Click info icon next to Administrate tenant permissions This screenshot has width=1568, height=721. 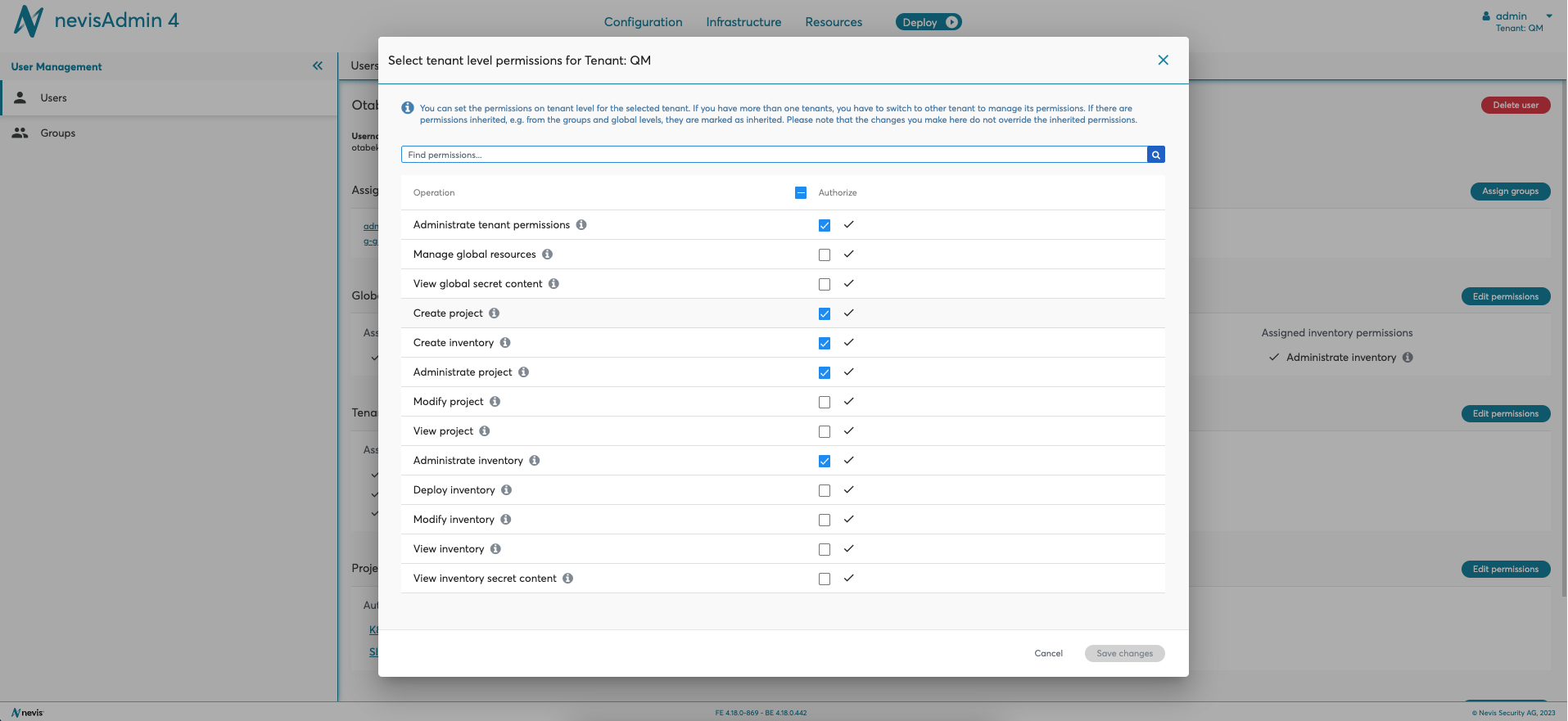tap(581, 225)
